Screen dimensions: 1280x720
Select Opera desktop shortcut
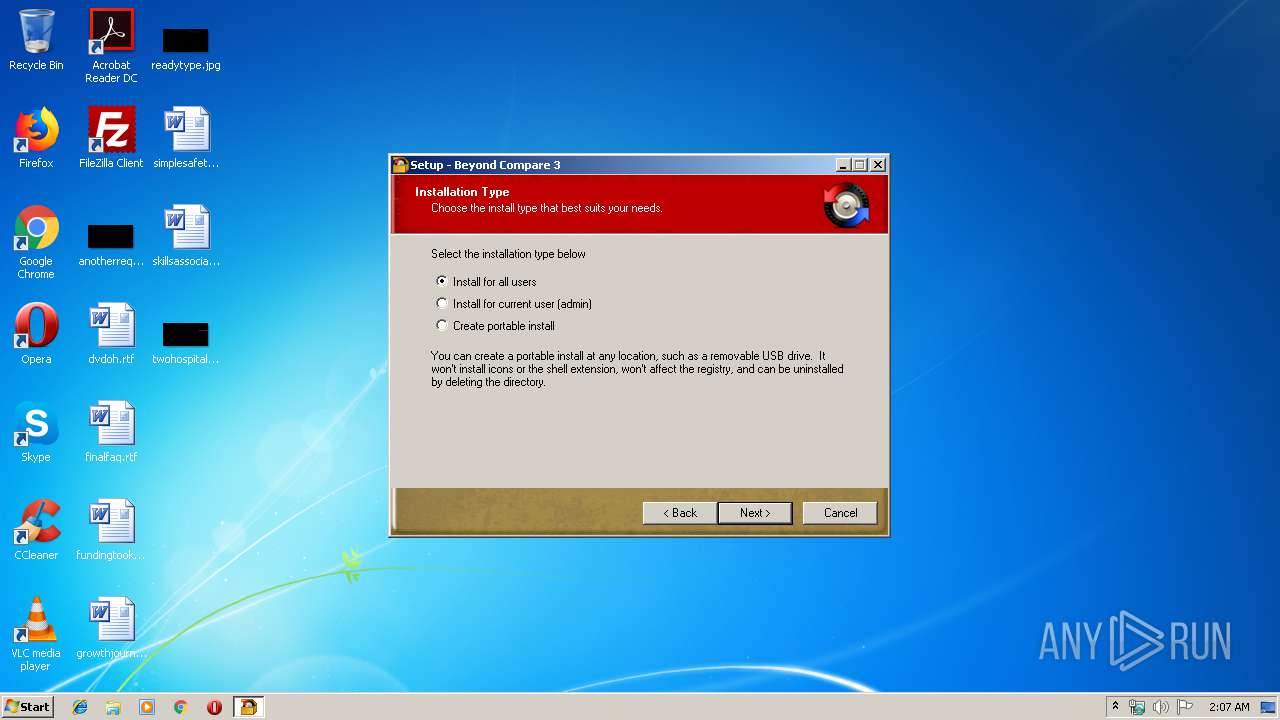[x=36, y=333]
